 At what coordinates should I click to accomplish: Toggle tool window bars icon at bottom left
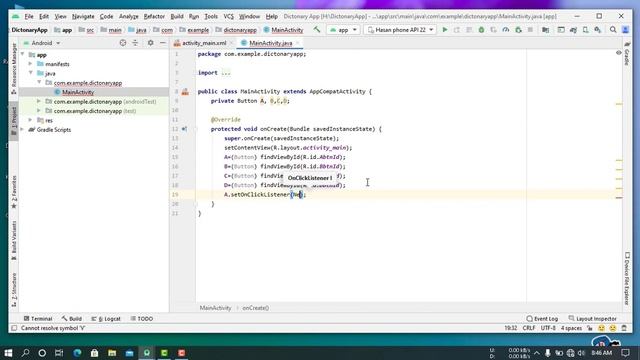[x=14, y=328]
